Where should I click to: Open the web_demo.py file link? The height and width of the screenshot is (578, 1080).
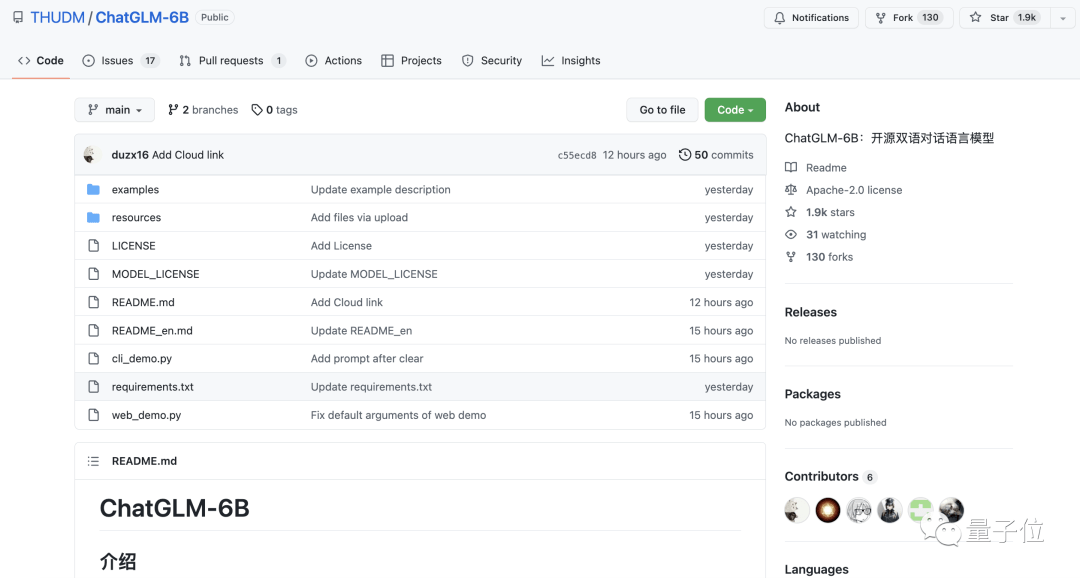click(146, 415)
